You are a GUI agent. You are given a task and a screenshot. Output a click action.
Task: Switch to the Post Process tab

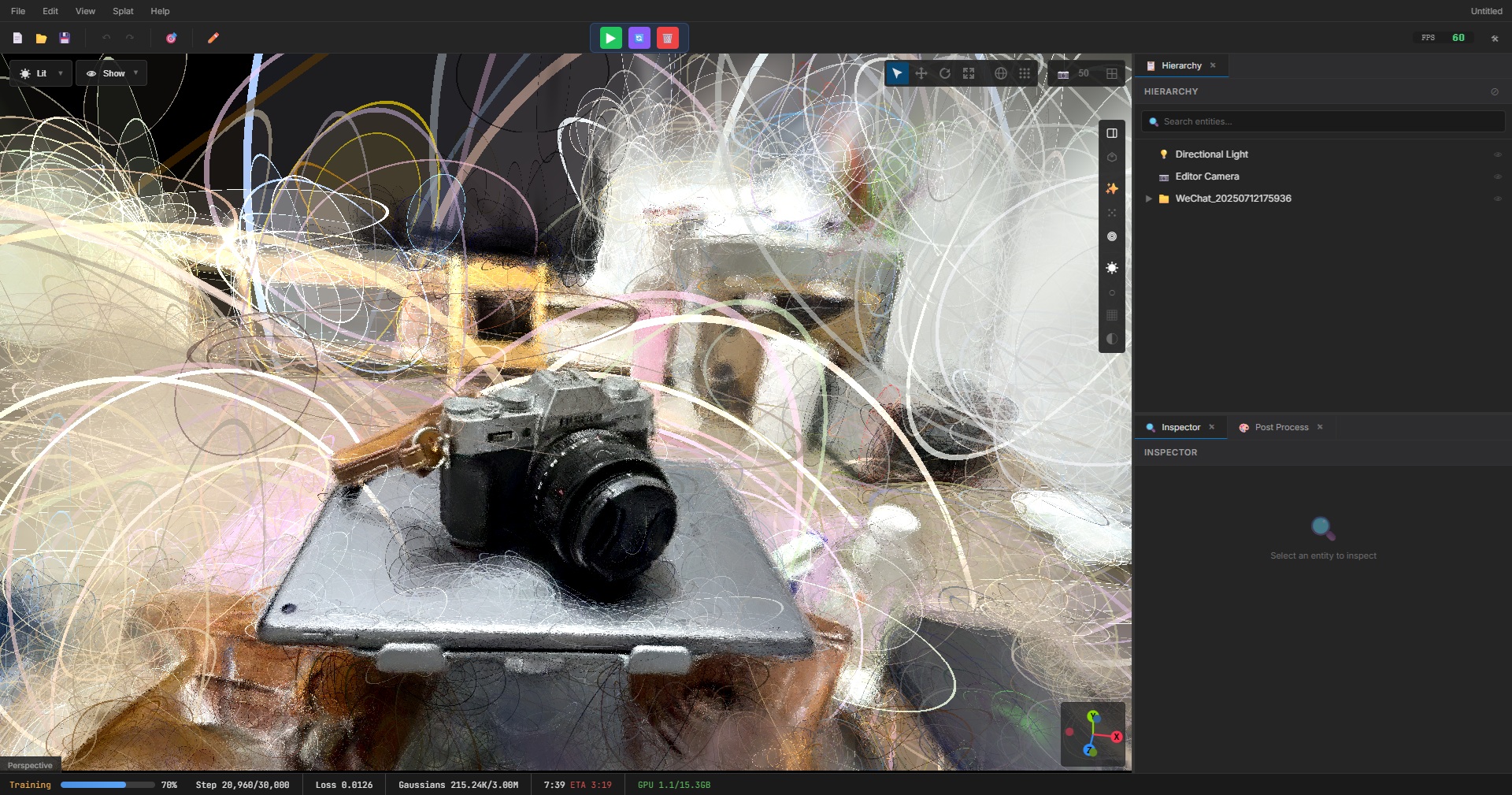(x=1280, y=427)
